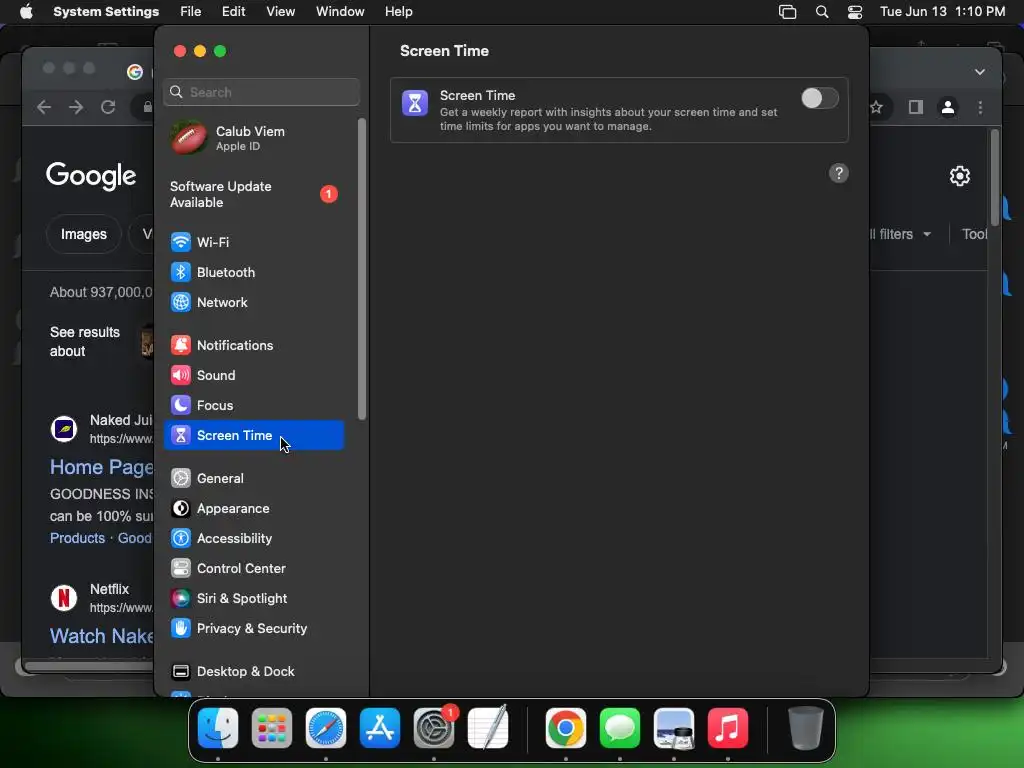Open Google quick settings gear in Chrome
Image resolution: width=1024 pixels, height=768 pixels.
pos(959,176)
